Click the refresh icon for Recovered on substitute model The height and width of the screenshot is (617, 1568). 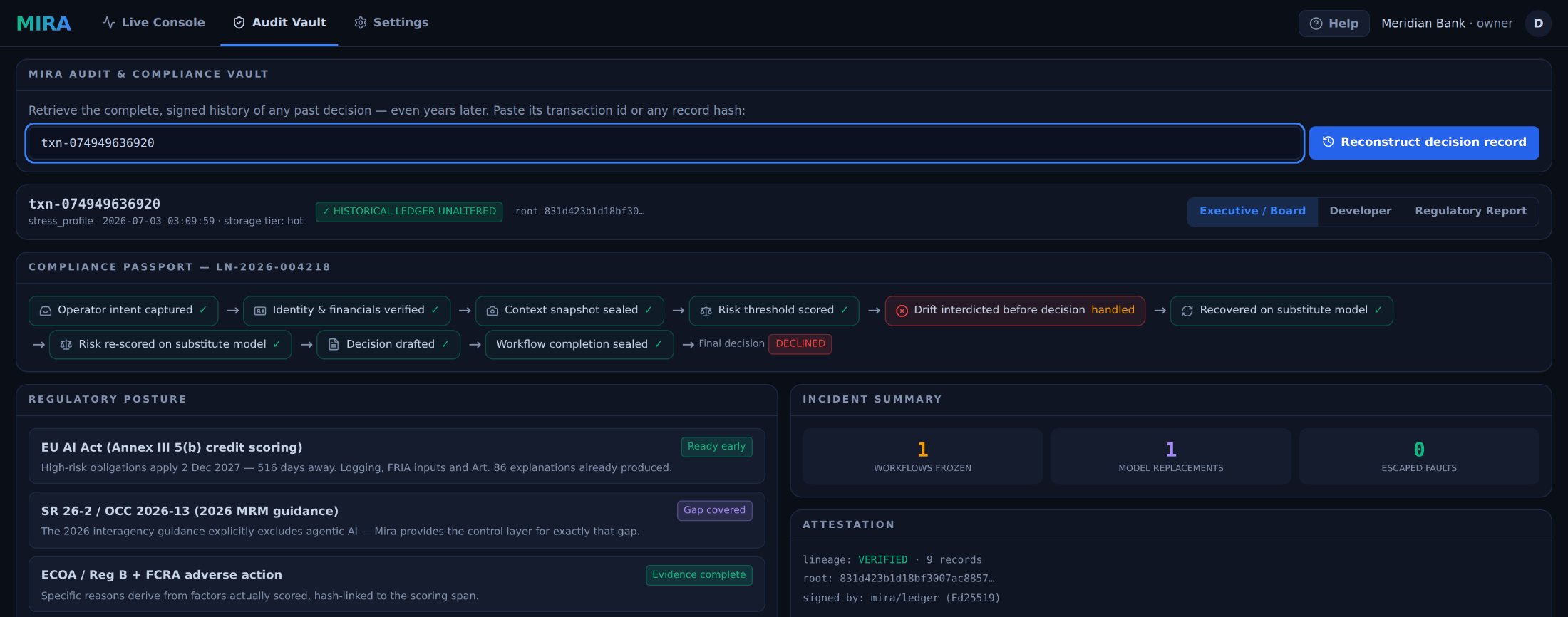(x=1187, y=311)
